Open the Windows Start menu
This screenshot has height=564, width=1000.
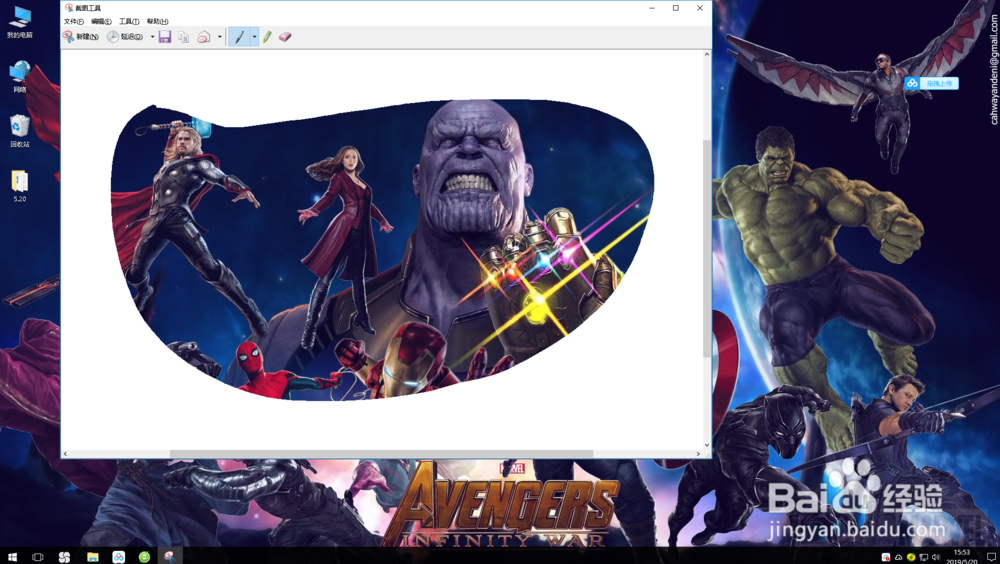tap(11, 557)
